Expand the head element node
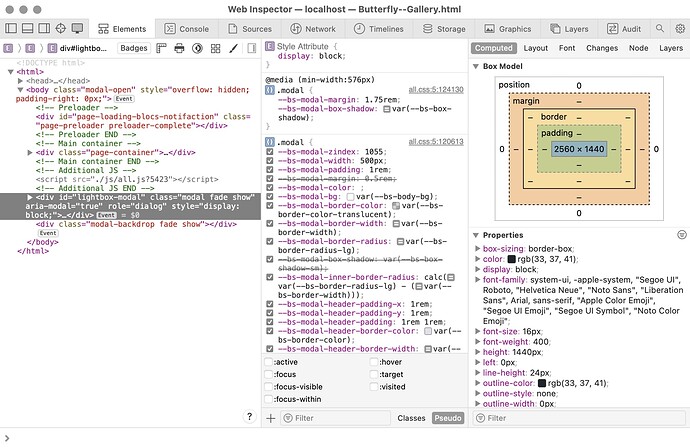 click(x=22, y=80)
